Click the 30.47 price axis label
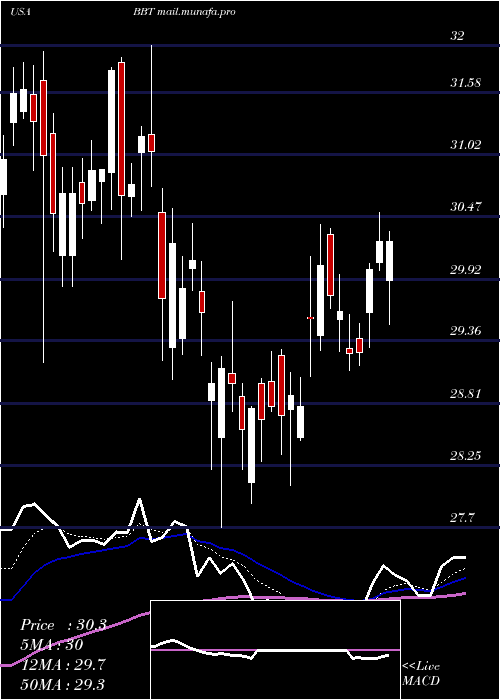Viewport: 500px width, 700px height. [465, 207]
